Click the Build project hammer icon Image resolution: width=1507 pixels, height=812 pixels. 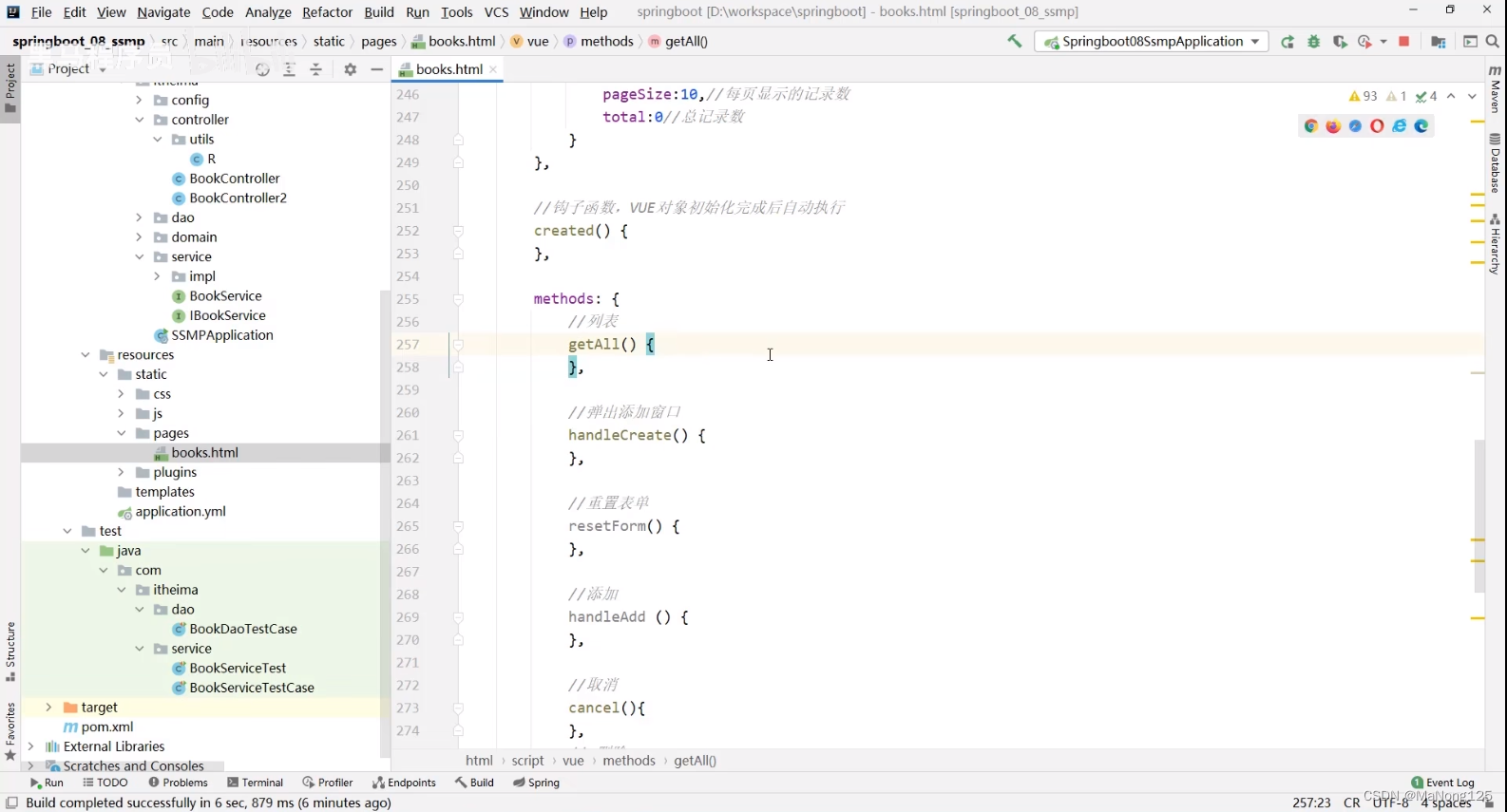pos(1015,42)
